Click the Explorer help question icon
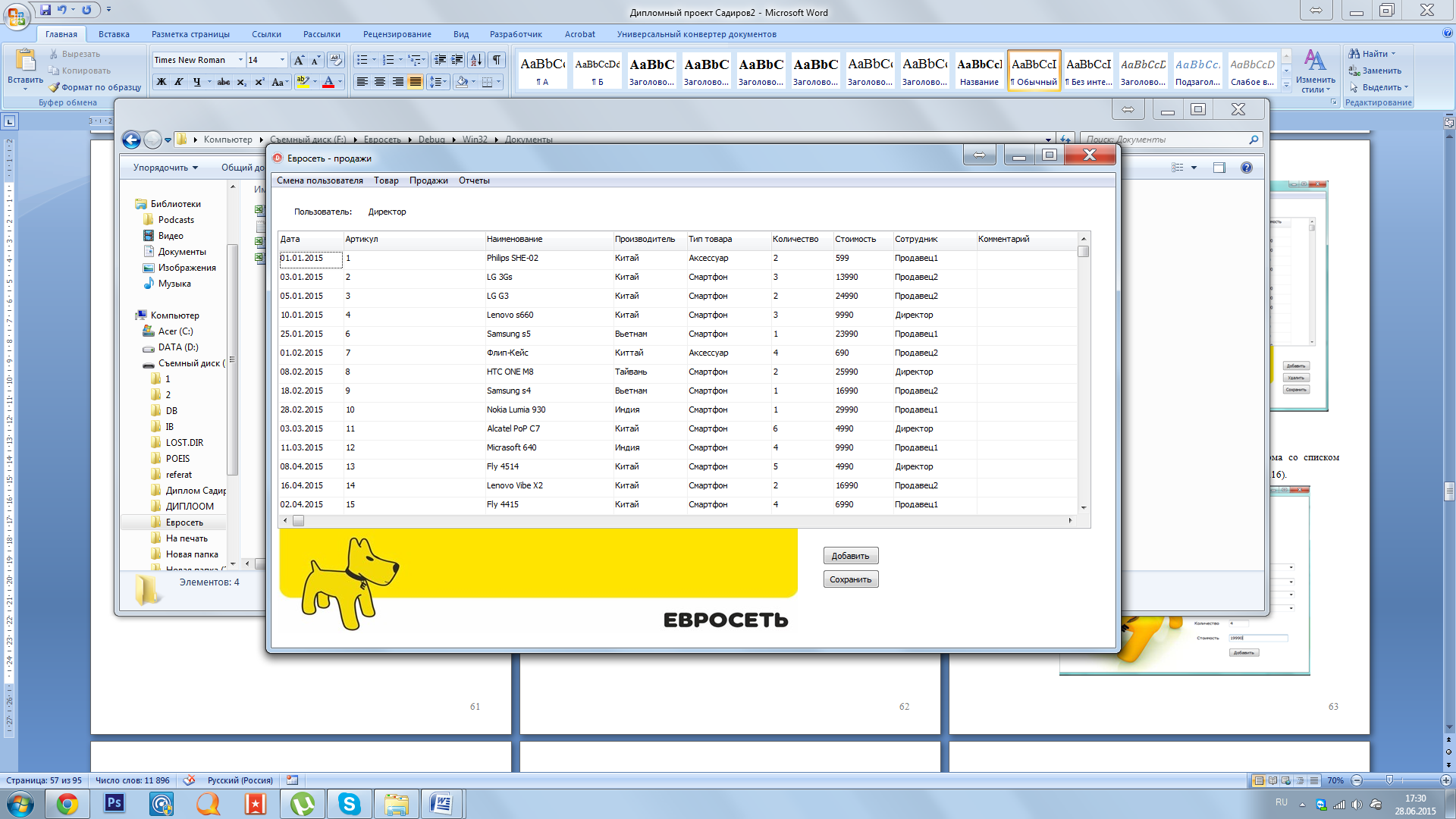Screen dimensions: 1456x819 click(1247, 168)
